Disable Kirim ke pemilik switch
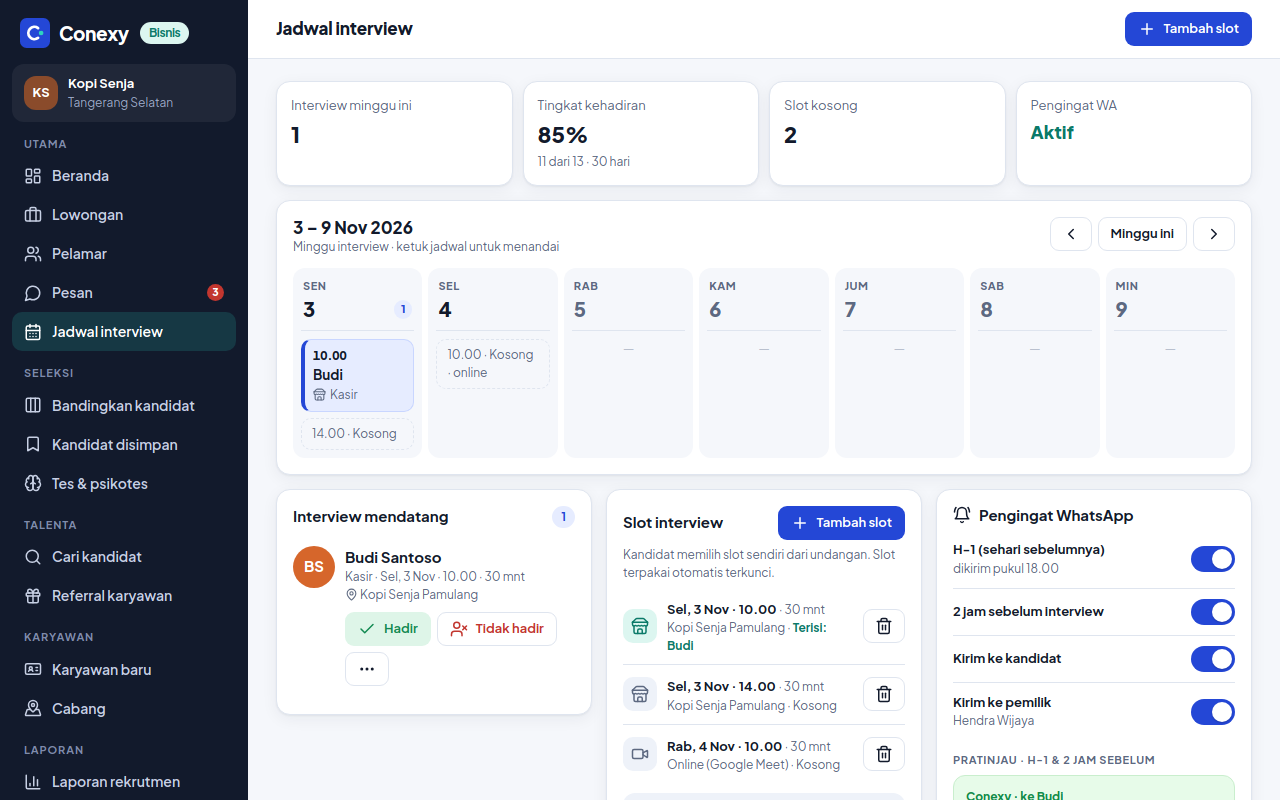Viewport: 1280px width, 800px height. tap(1213, 712)
